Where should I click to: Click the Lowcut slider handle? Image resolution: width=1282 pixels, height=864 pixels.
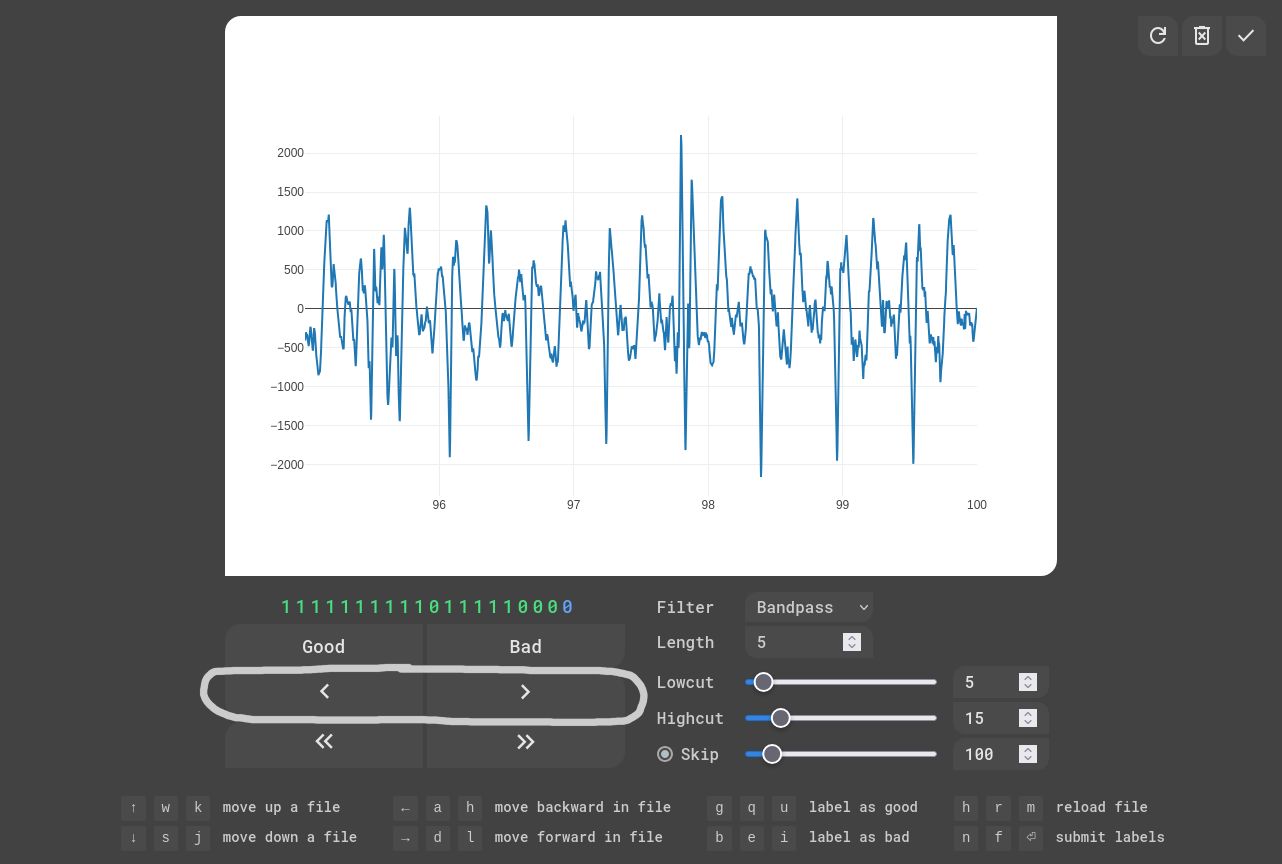(x=763, y=682)
